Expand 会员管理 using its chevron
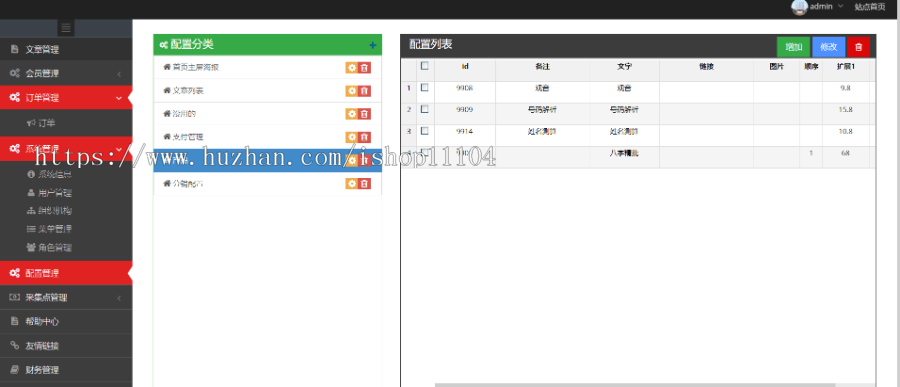 [119, 74]
